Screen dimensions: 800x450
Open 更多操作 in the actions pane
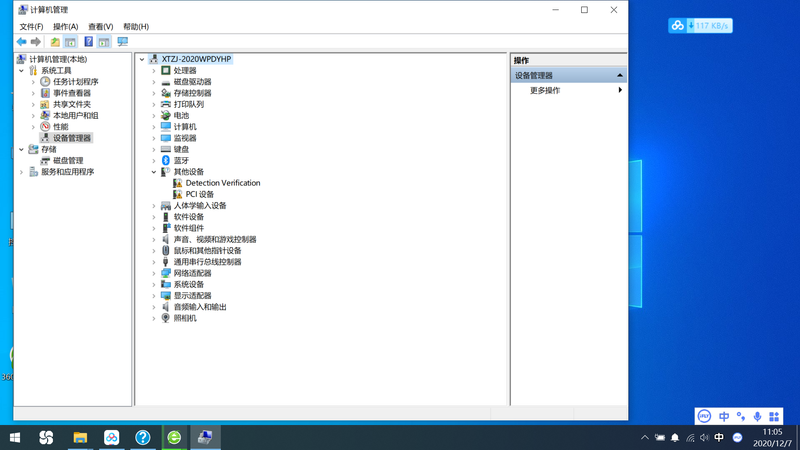point(545,90)
